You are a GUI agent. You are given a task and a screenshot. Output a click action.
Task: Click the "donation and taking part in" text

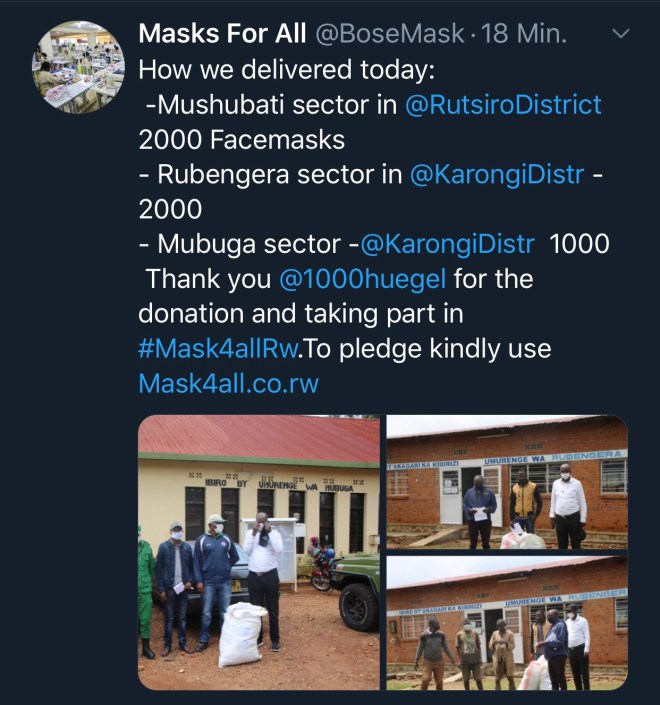(300, 314)
